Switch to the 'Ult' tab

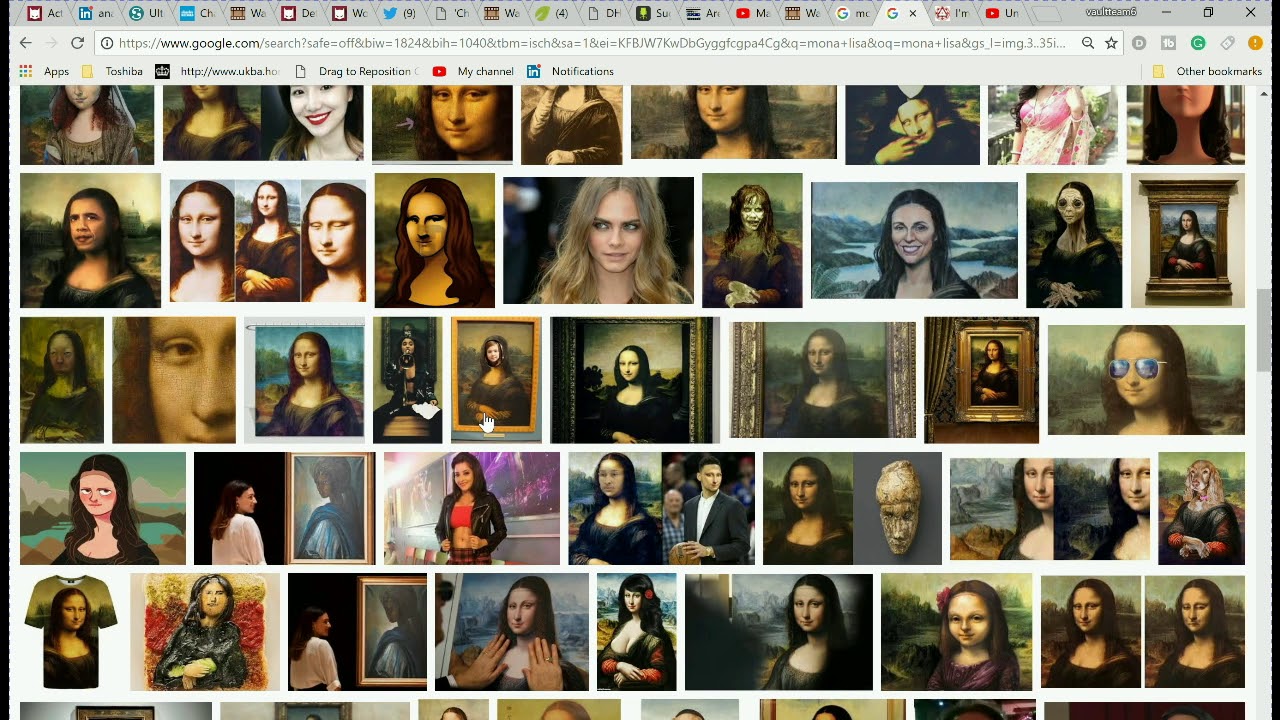pos(147,13)
